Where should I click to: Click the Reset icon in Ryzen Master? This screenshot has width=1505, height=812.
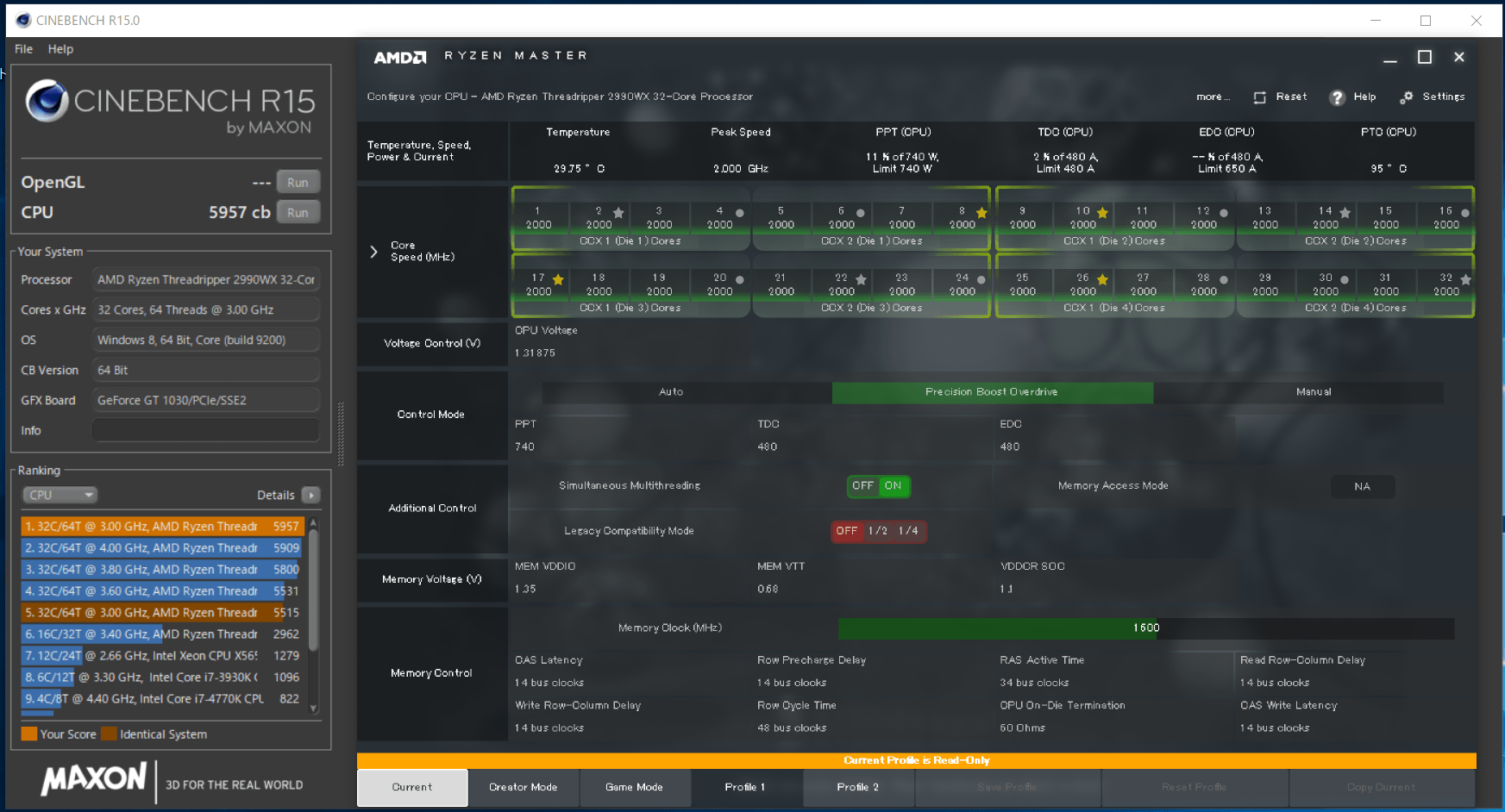click(x=1260, y=97)
